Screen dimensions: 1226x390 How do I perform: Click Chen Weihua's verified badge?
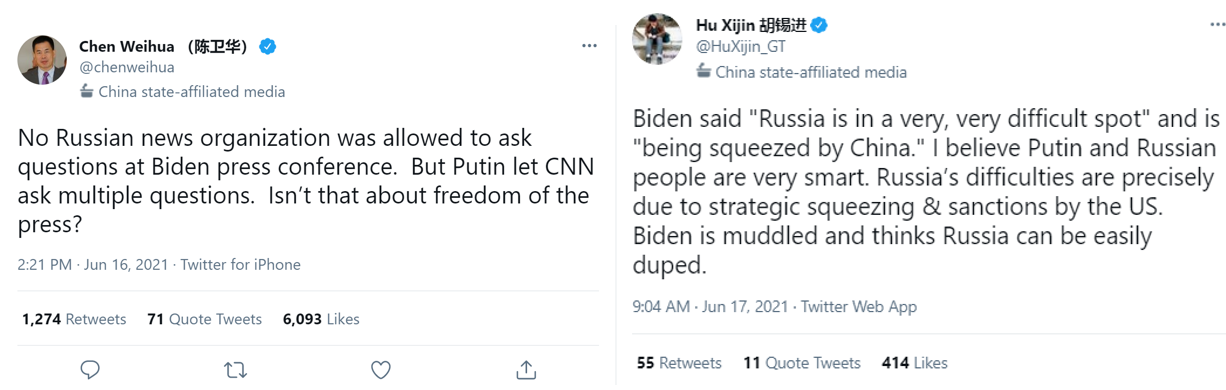(x=268, y=46)
